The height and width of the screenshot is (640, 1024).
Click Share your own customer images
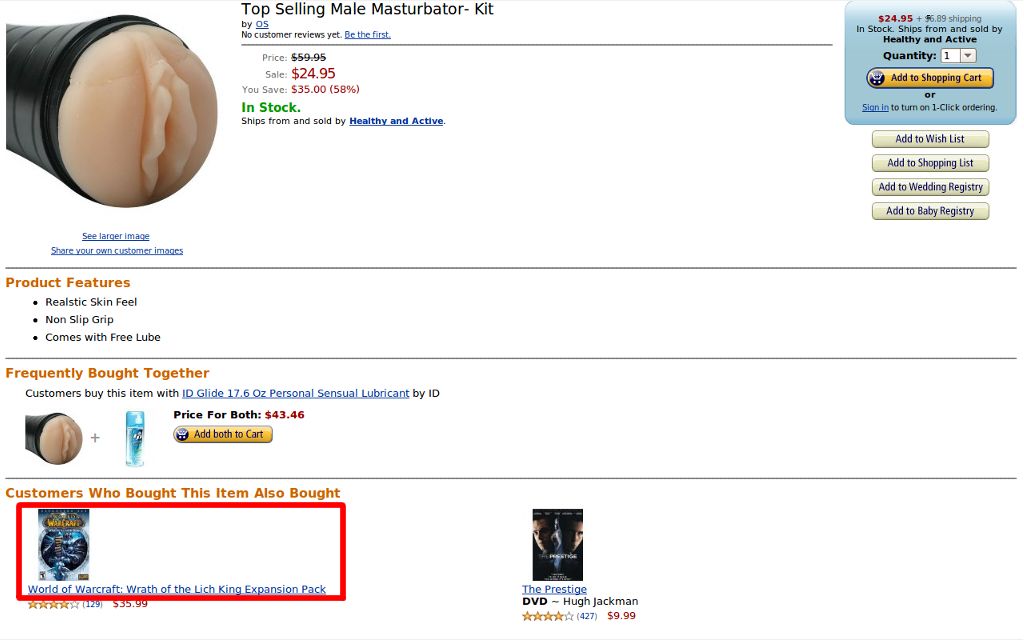tap(117, 250)
